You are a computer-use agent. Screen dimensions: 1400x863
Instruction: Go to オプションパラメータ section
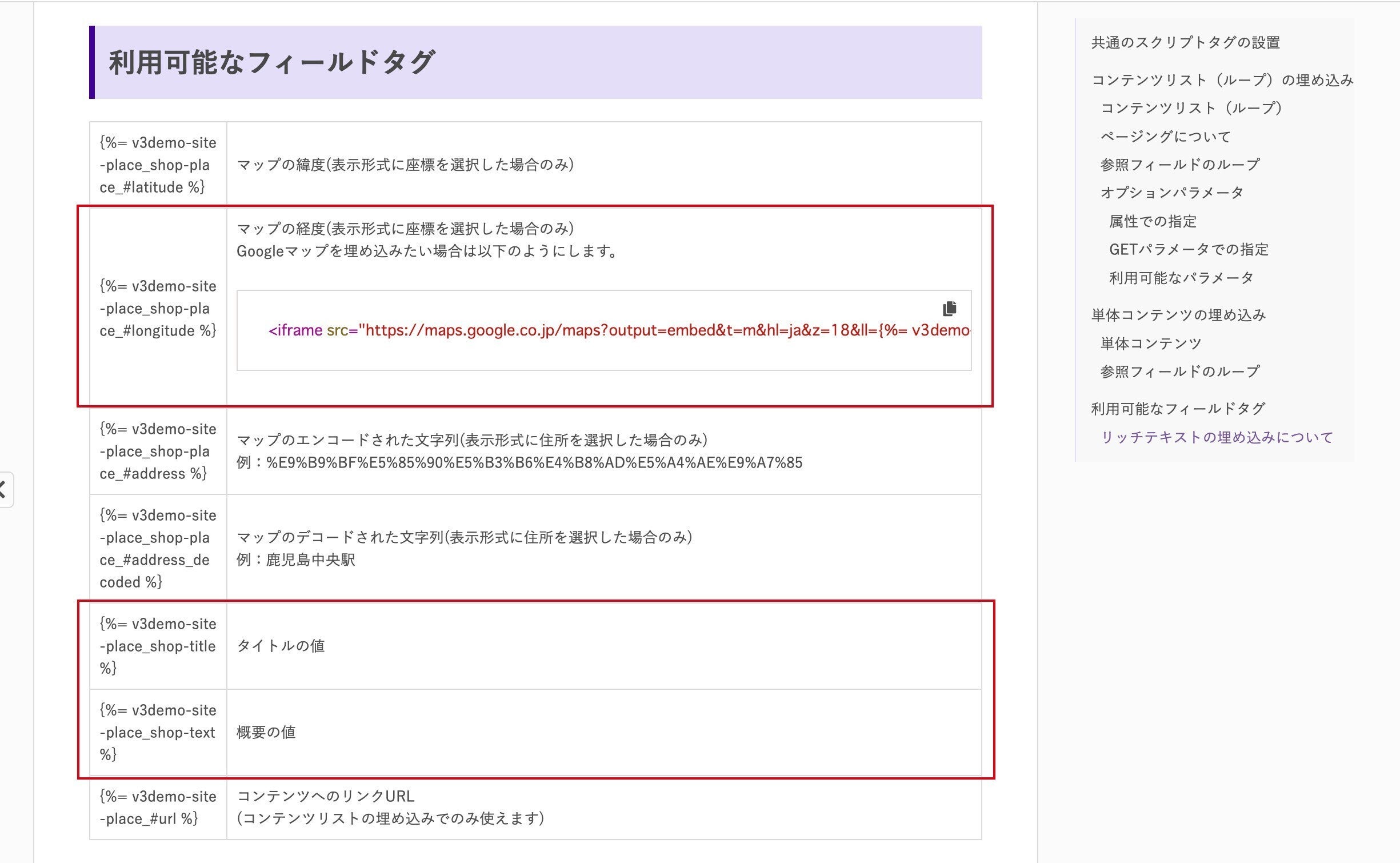click(1172, 193)
